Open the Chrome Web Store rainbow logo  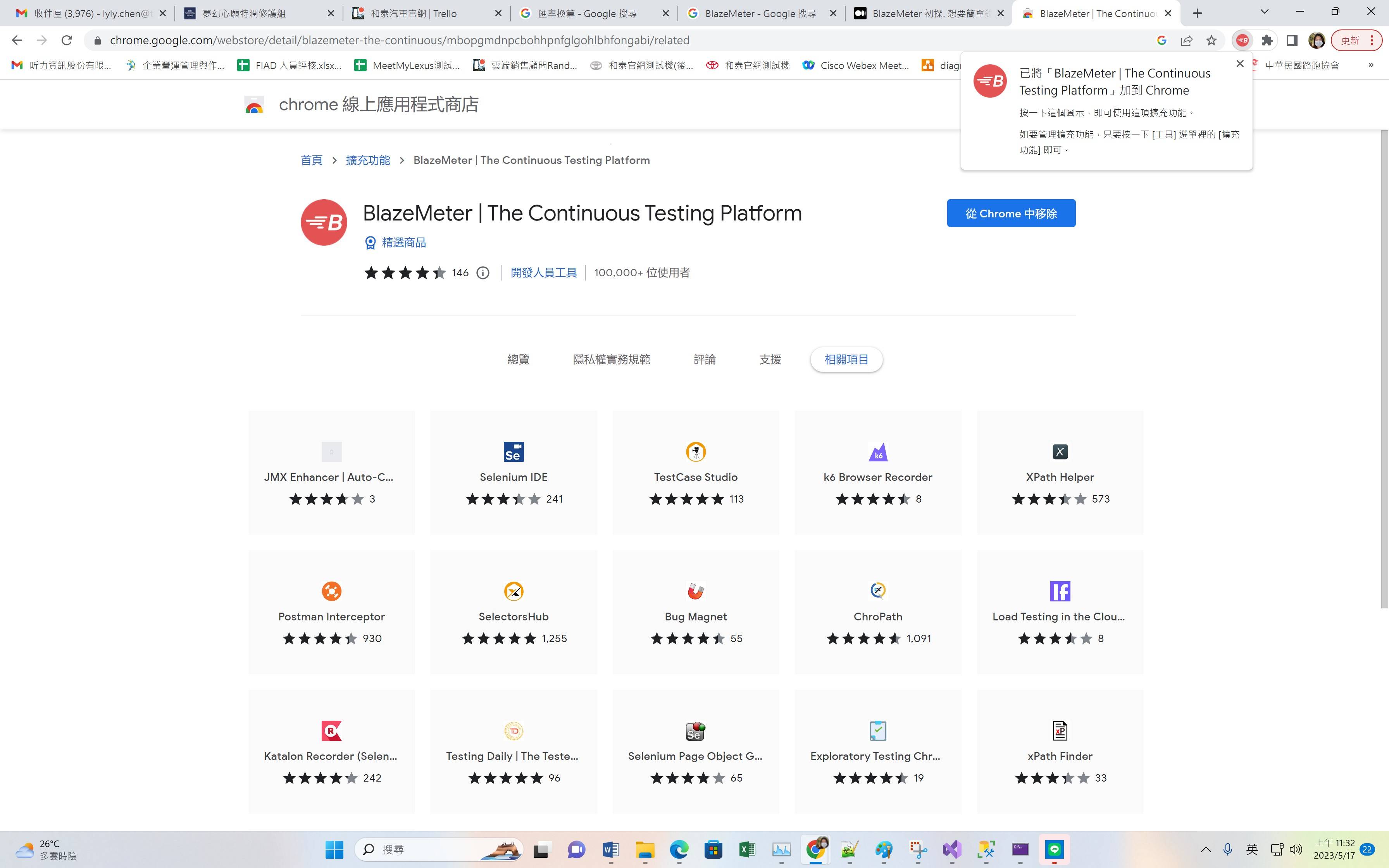pos(254,105)
